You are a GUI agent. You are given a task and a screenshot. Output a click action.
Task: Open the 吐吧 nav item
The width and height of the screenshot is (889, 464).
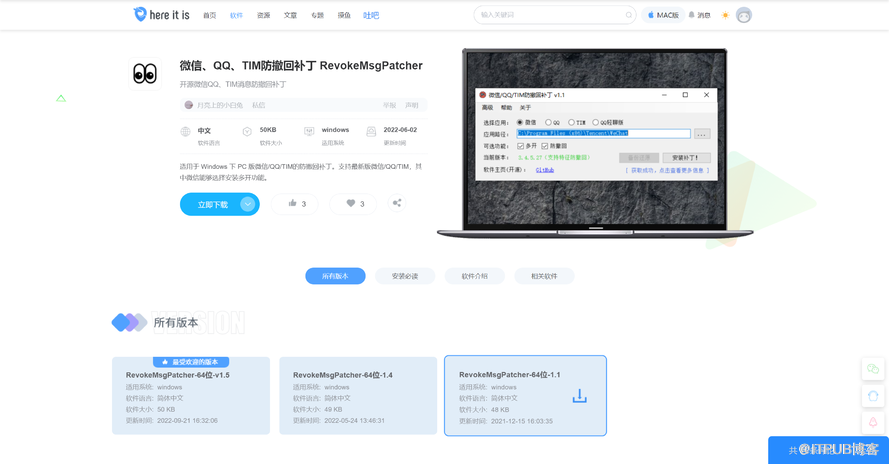pos(371,15)
